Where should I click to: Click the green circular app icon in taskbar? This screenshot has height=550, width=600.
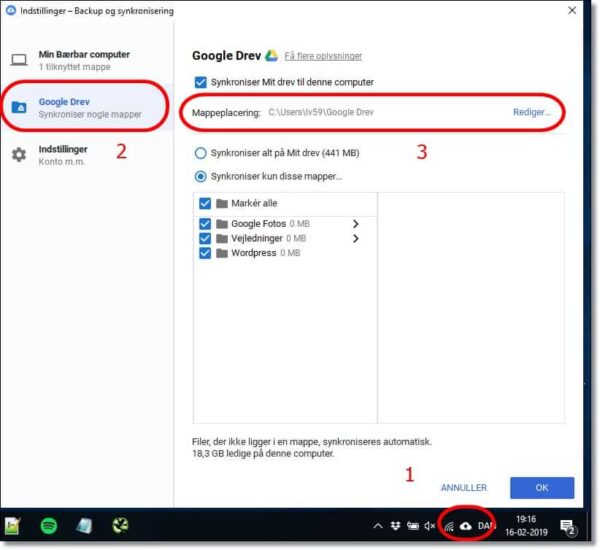pyautogui.click(x=120, y=526)
